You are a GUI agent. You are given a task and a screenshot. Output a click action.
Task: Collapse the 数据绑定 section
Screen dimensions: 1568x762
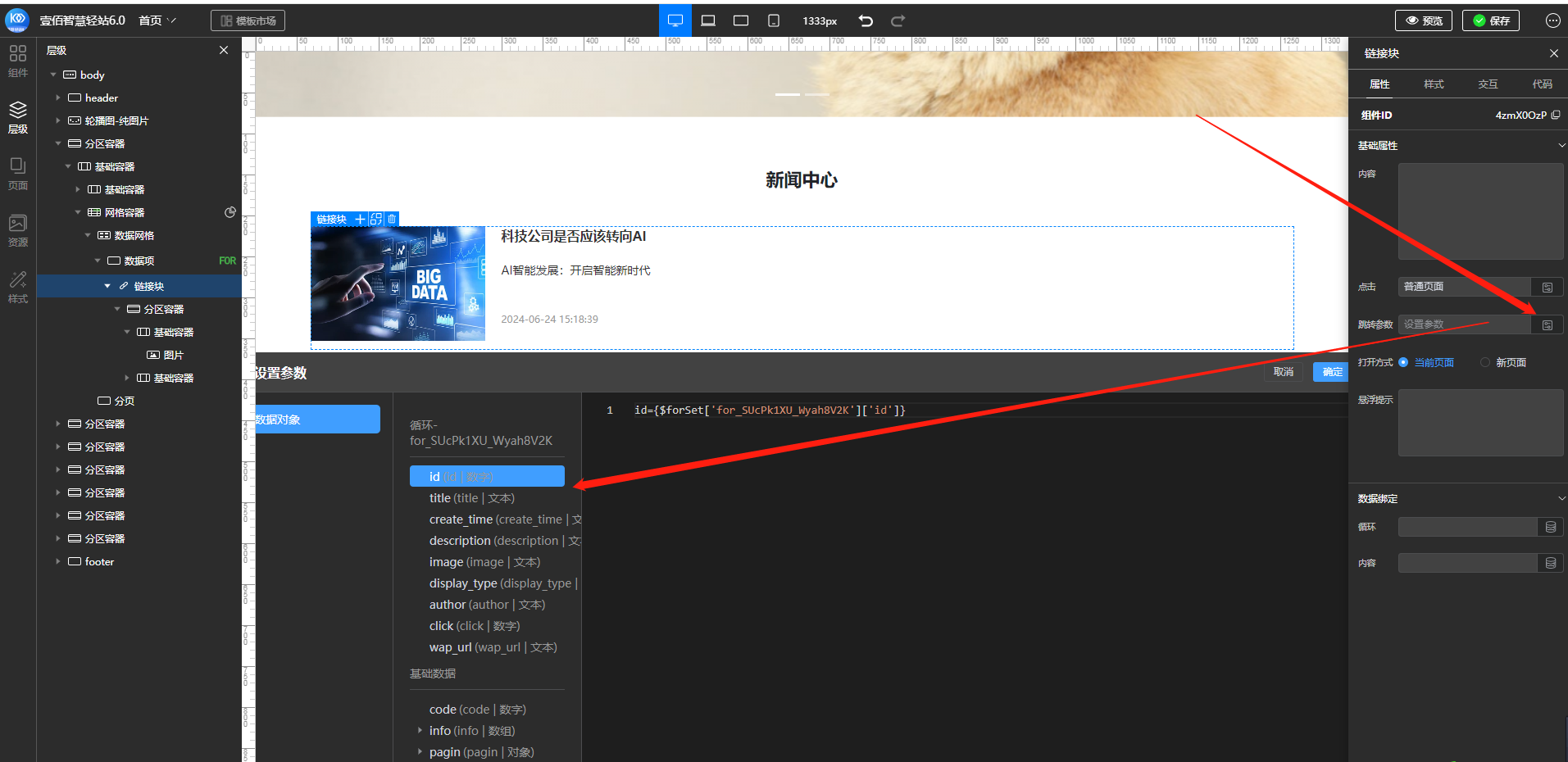[1561, 498]
